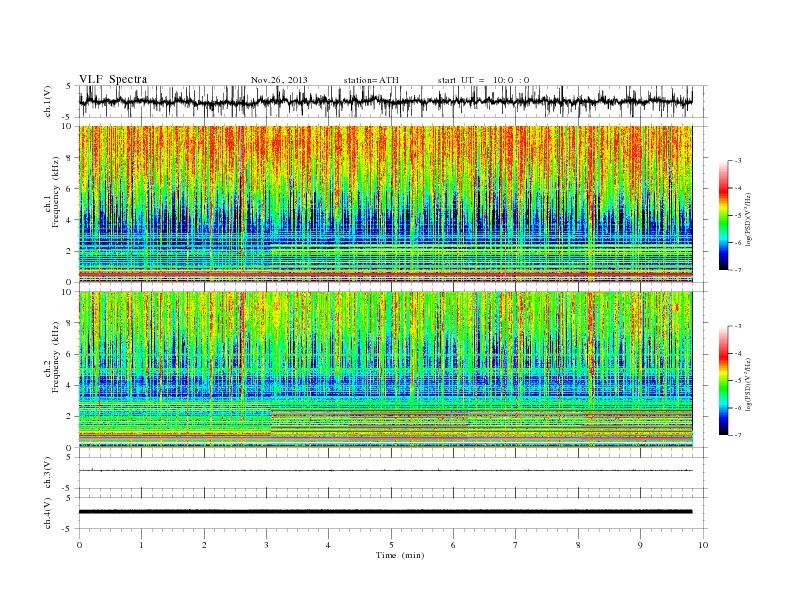
Task: Click the upper ch.1 PSD colorbar
Action: click(x=723, y=215)
